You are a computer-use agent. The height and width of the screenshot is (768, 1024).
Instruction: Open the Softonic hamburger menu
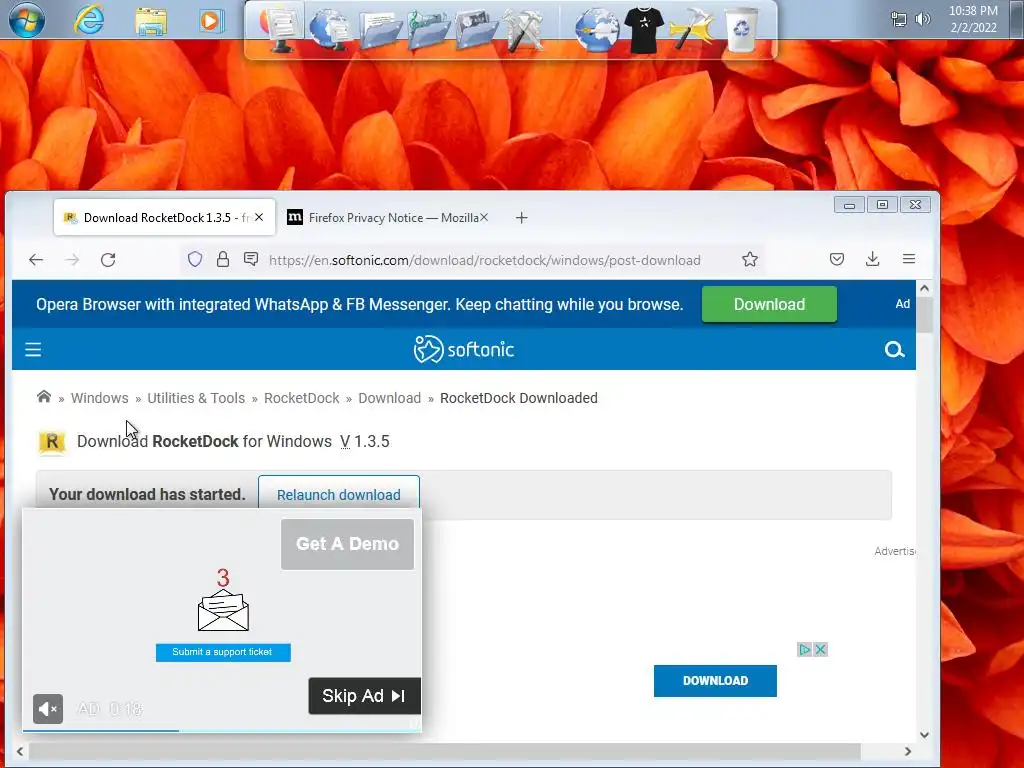[33, 349]
